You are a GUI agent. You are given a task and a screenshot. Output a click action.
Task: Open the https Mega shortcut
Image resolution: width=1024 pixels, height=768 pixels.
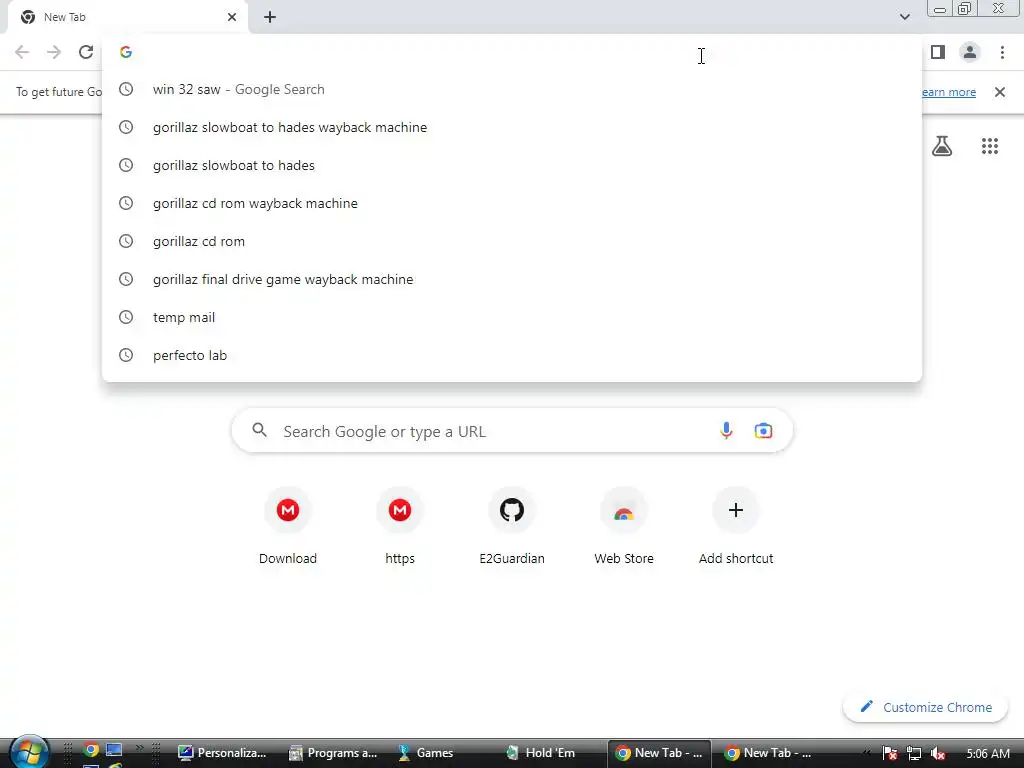coord(400,528)
